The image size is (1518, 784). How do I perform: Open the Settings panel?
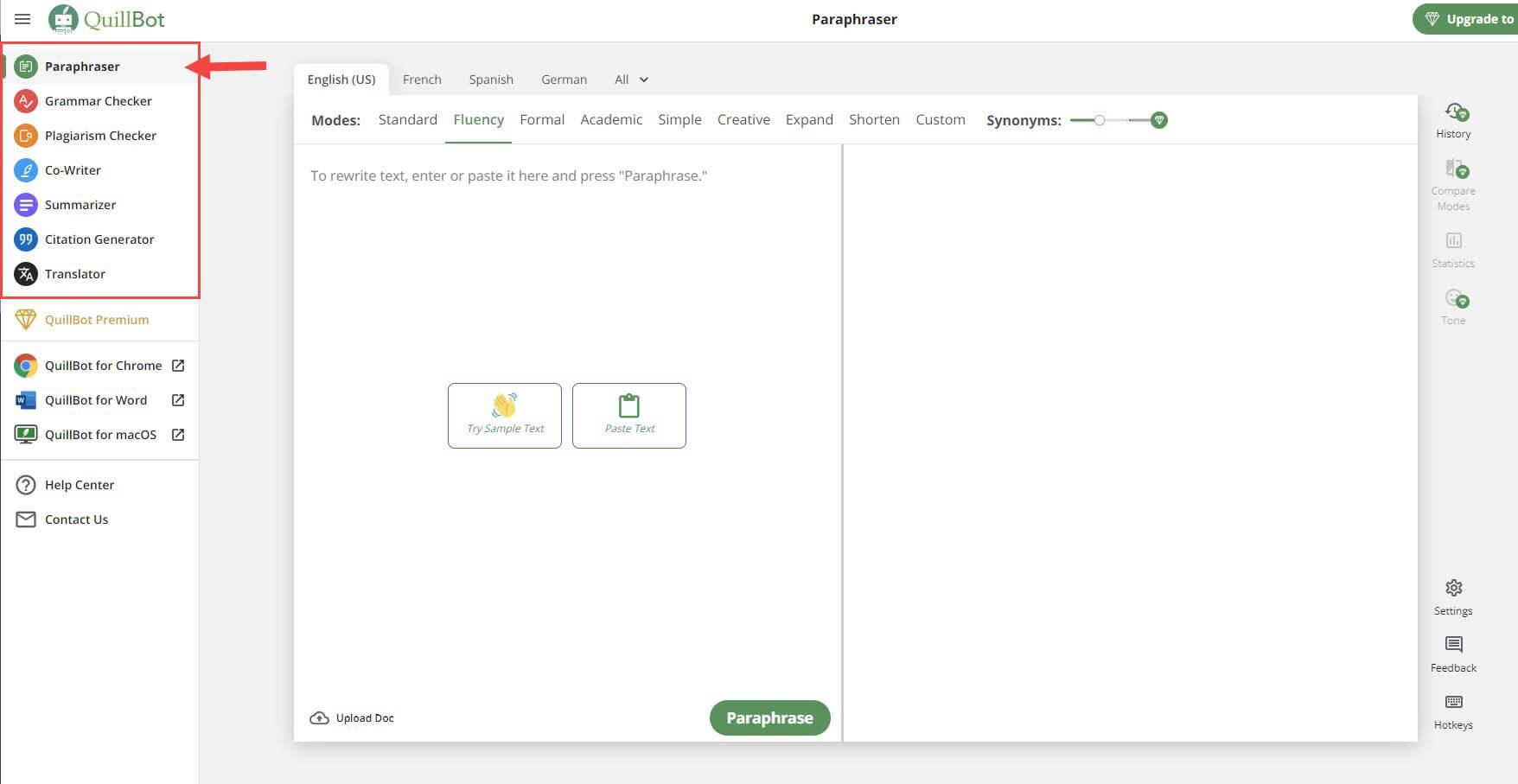tap(1453, 596)
